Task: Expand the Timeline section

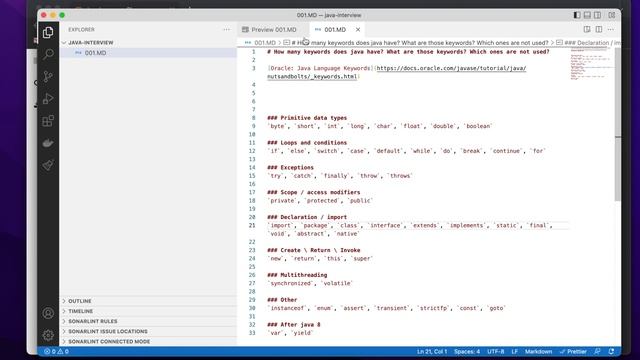Action: click(x=80, y=311)
